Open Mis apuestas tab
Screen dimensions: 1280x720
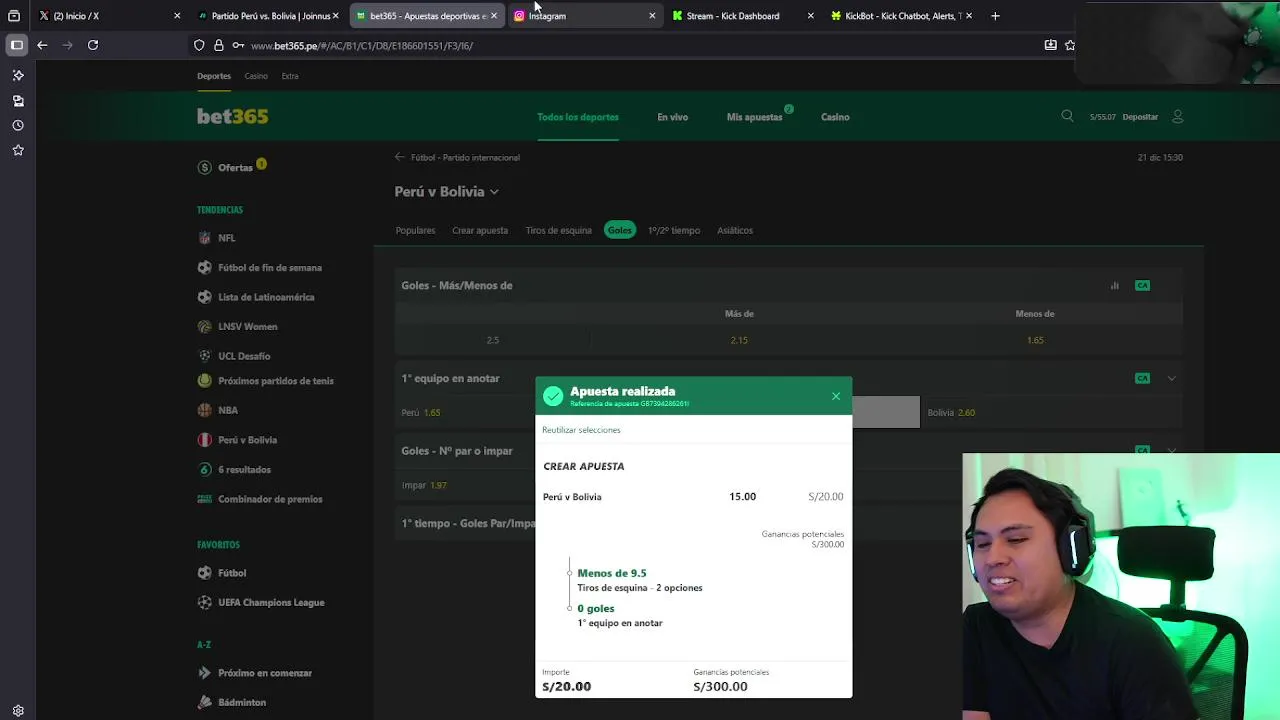click(754, 117)
